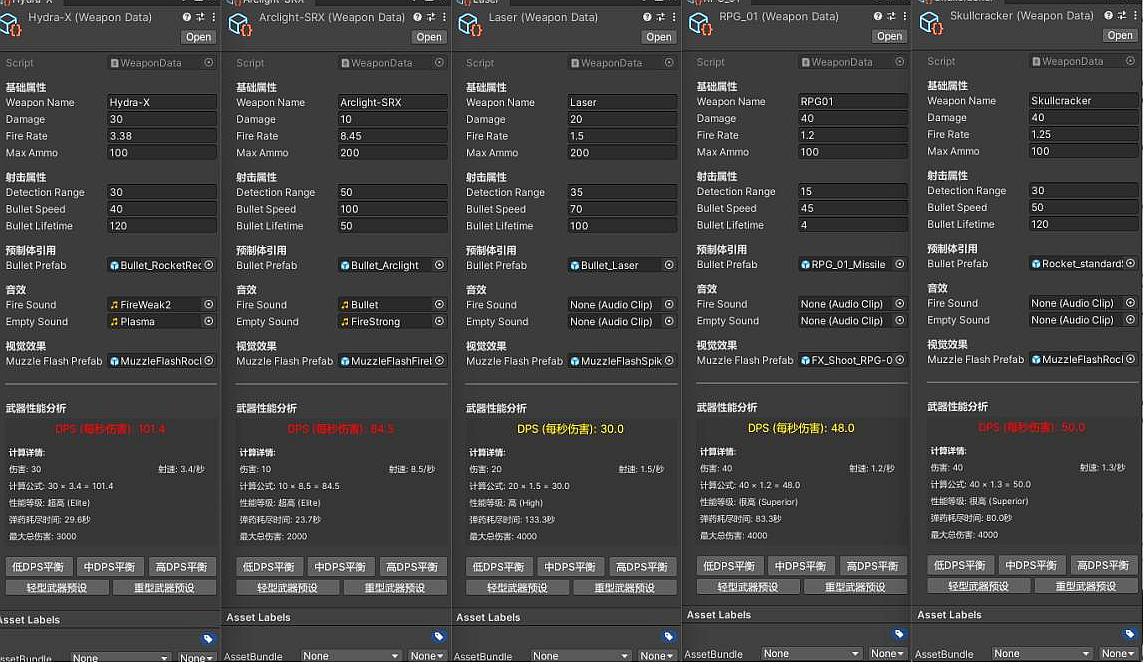Screen dimensions: 1144x664
Task: Expand the AssetBundle dropdown in the Hydra-X panel
Action: coord(120,658)
